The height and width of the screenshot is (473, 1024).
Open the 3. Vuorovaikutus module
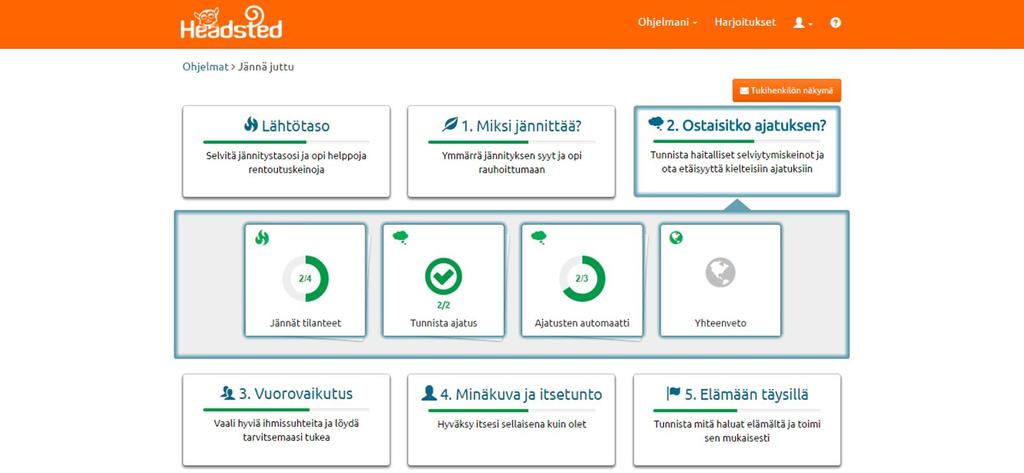tap(286, 419)
